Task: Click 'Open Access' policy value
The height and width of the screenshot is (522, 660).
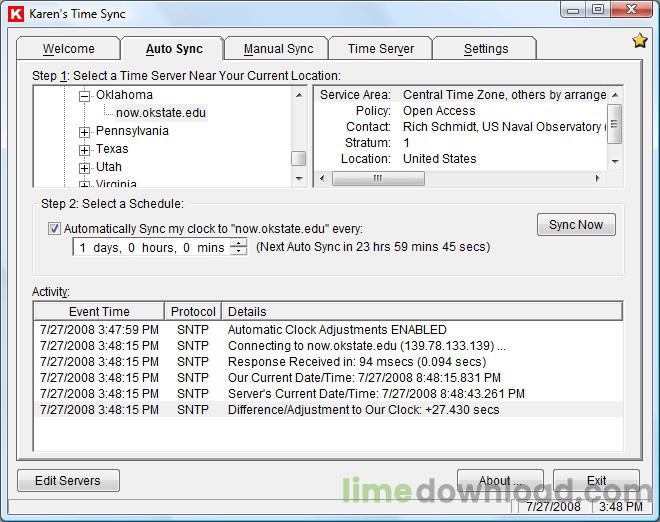Action: click(x=439, y=111)
